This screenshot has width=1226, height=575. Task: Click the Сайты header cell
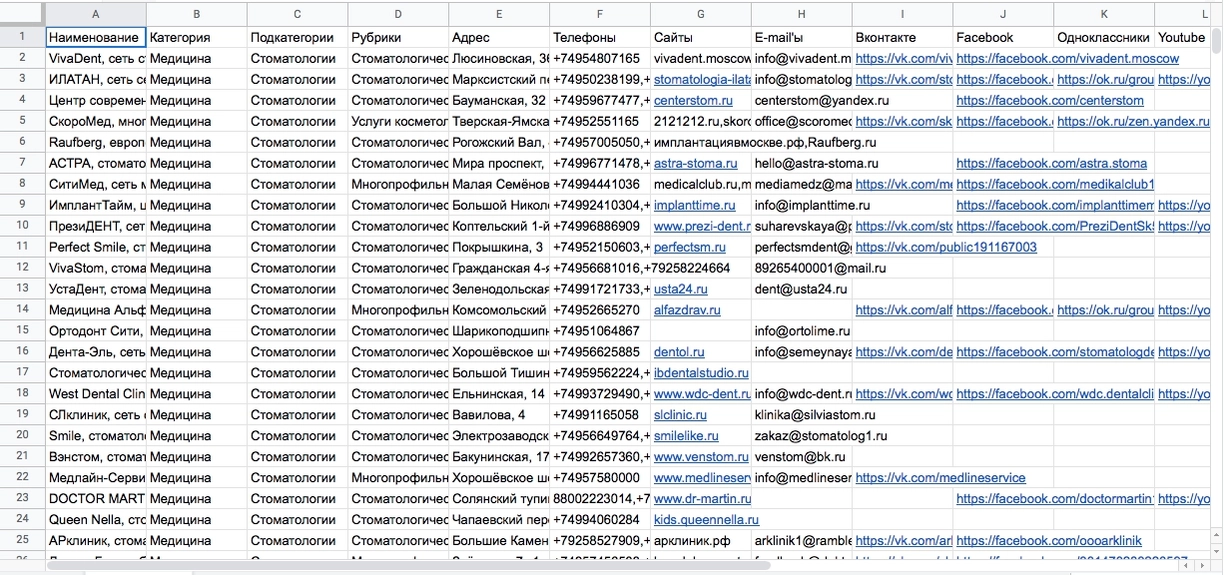click(x=701, y=37)
